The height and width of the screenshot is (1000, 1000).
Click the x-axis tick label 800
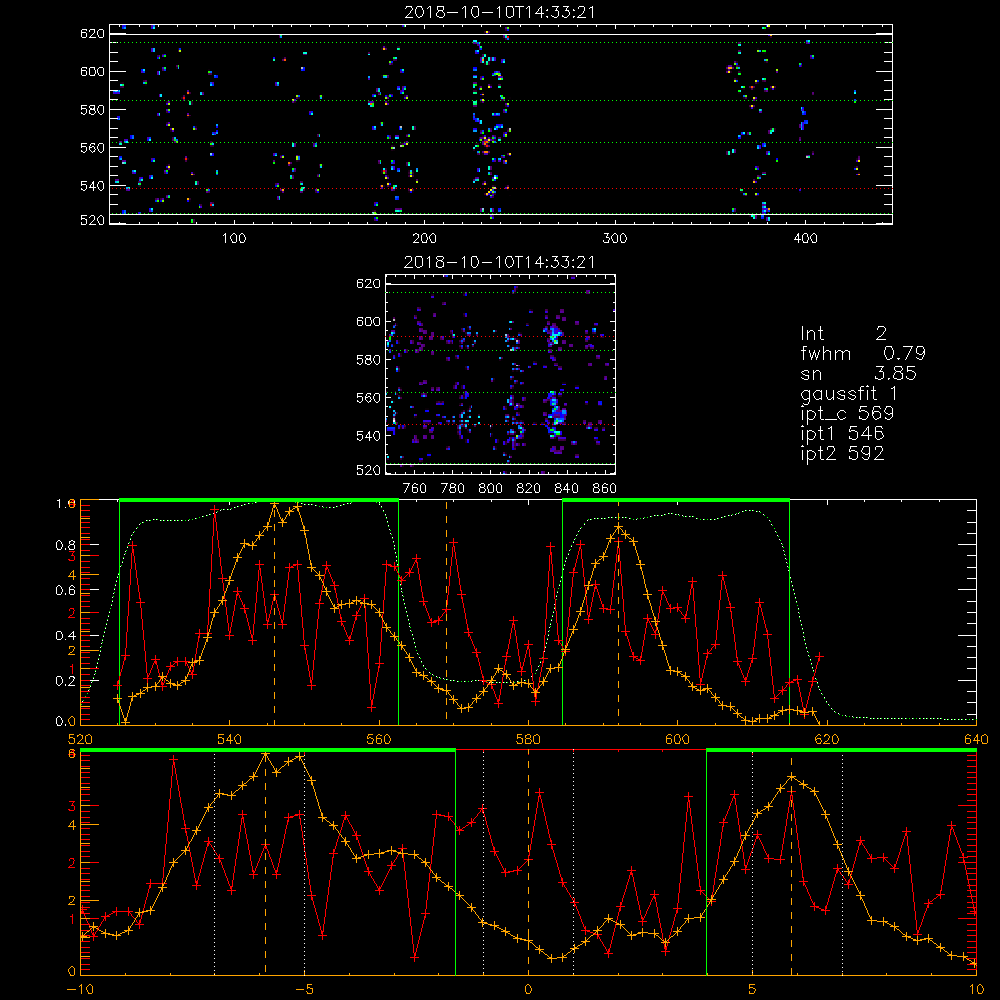tap(490, 489)
